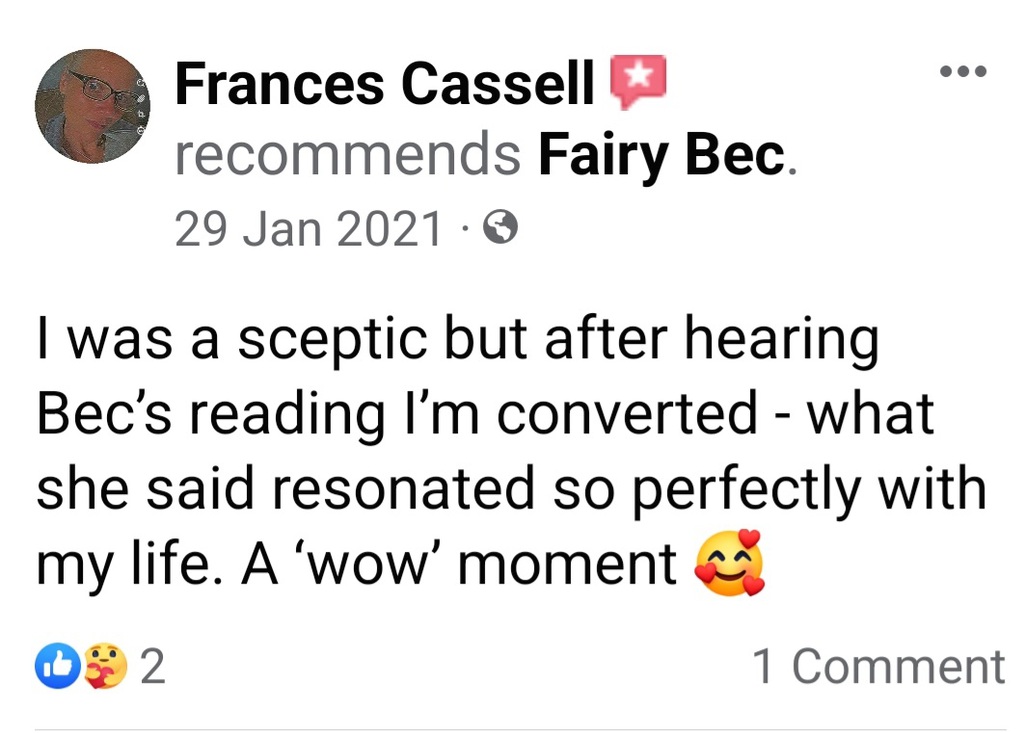The image size is (1024, 733).
Task: Click the Care hugging-heart reaction icon
Action: pos(105,666)
